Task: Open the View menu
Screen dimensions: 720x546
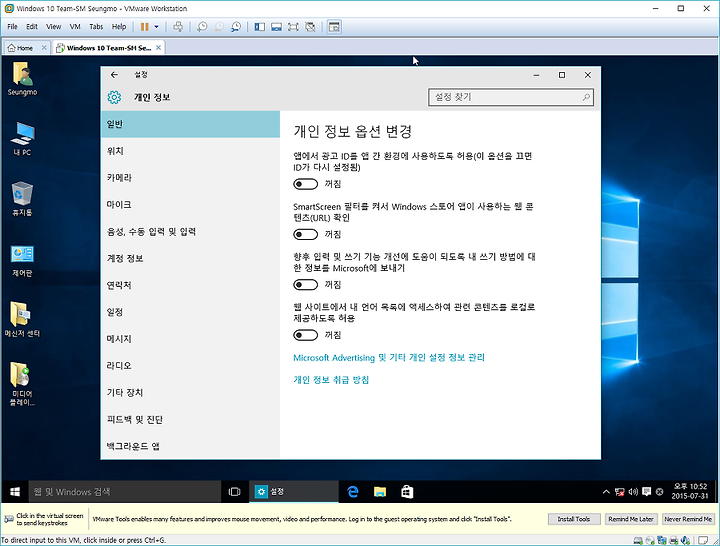Action: tap(53, 27)
